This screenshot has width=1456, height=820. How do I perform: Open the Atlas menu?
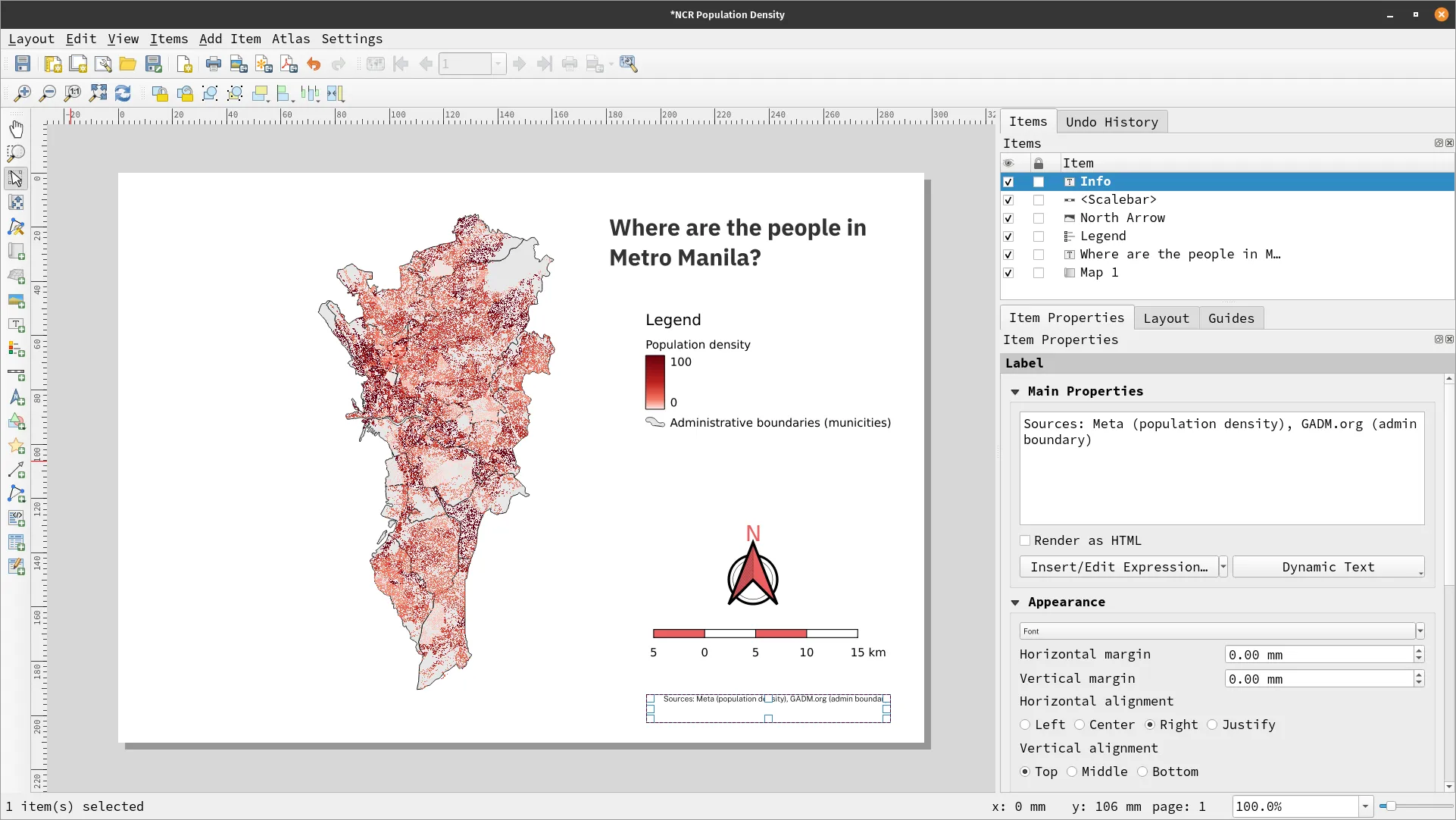[x=291, y=39]
